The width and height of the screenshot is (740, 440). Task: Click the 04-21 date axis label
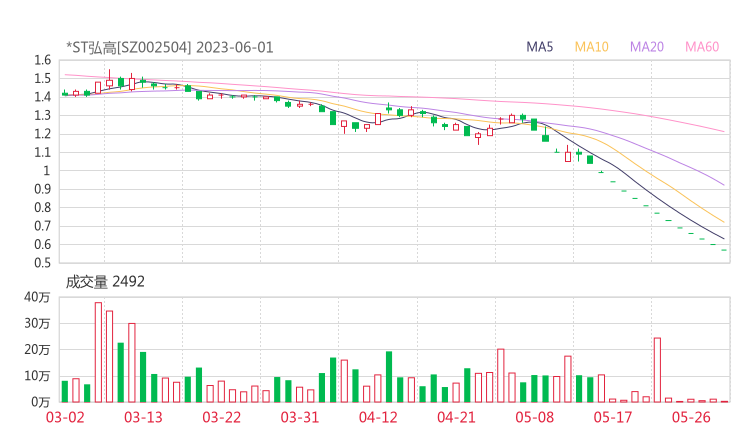pos(456,417)
